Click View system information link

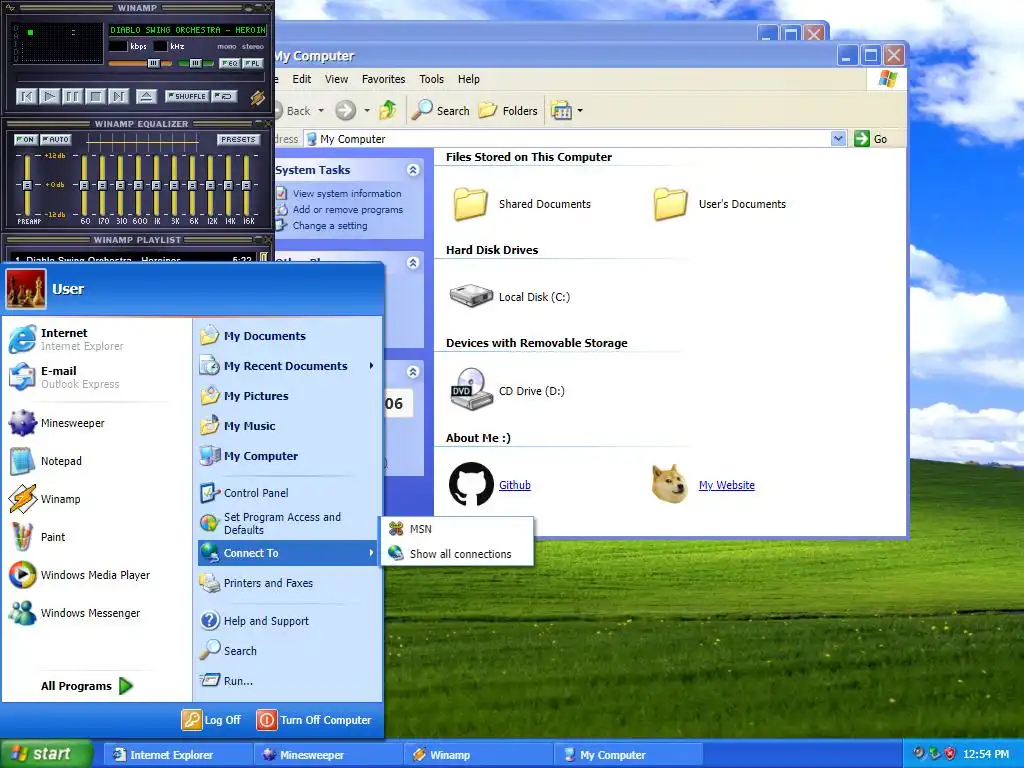[347, 193]
